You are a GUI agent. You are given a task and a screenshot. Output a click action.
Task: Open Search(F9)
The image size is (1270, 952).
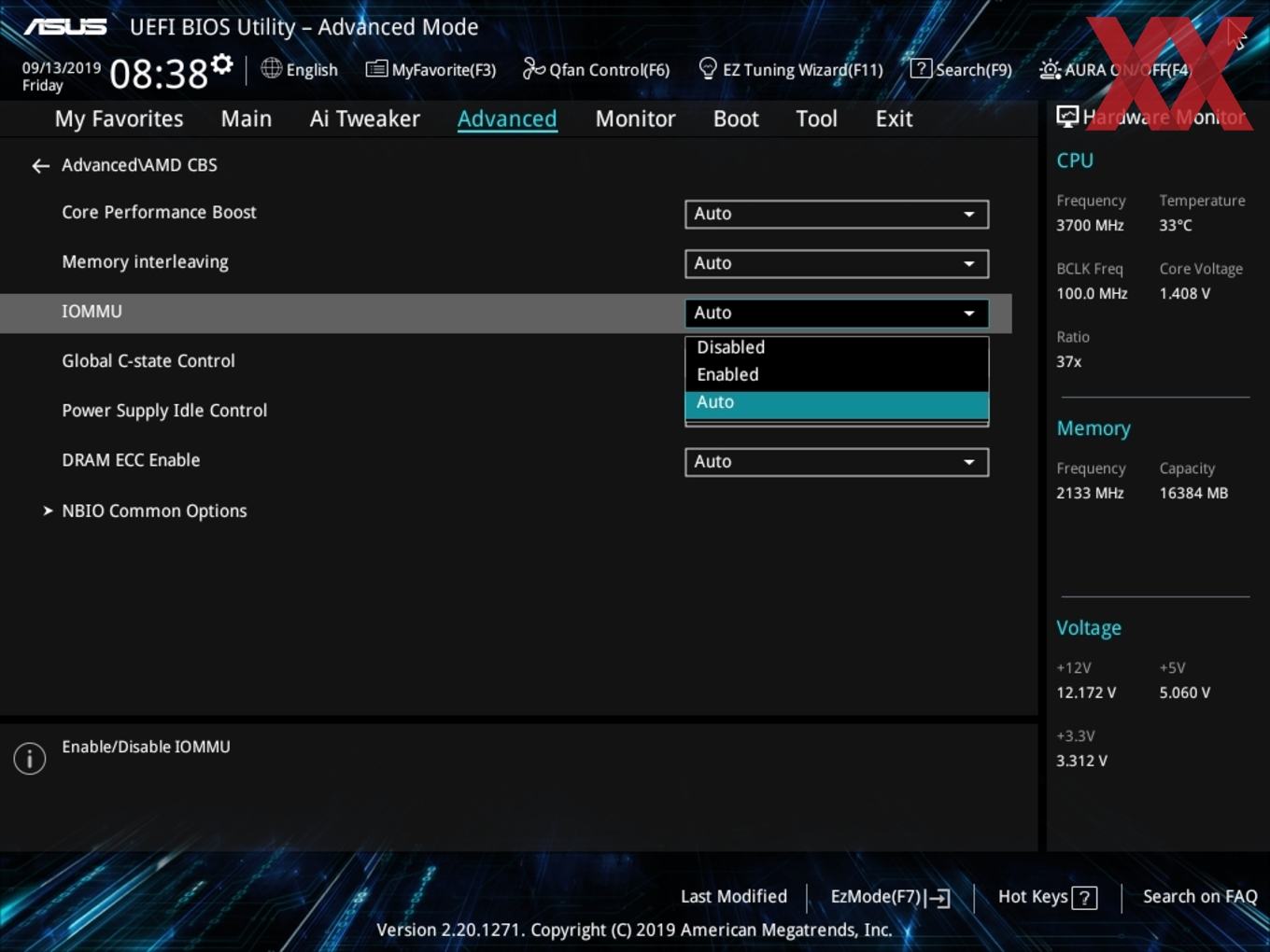[961, 69]
